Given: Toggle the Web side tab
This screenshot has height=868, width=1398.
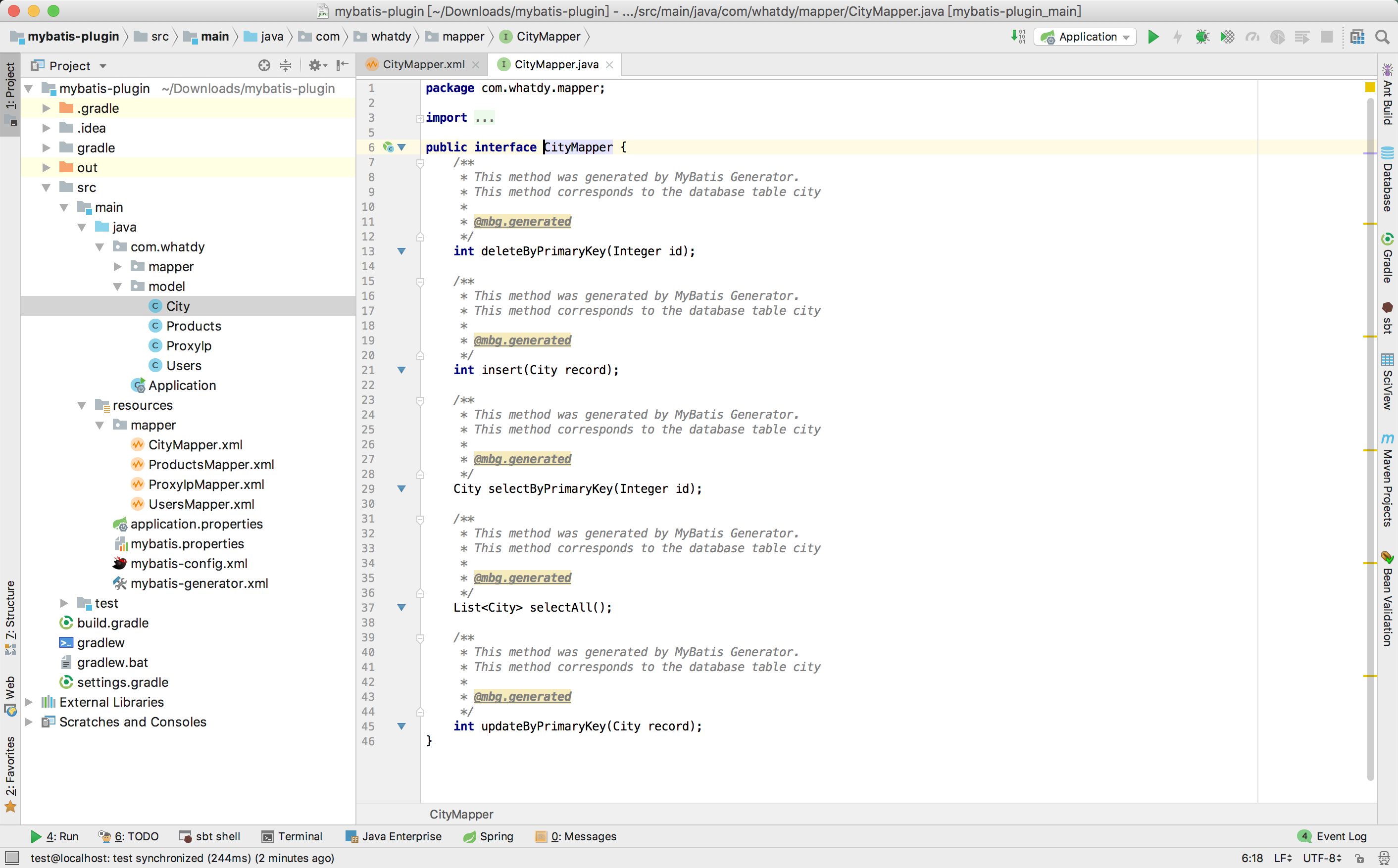Looking at the screenshot, I should (x=10, y=696).
